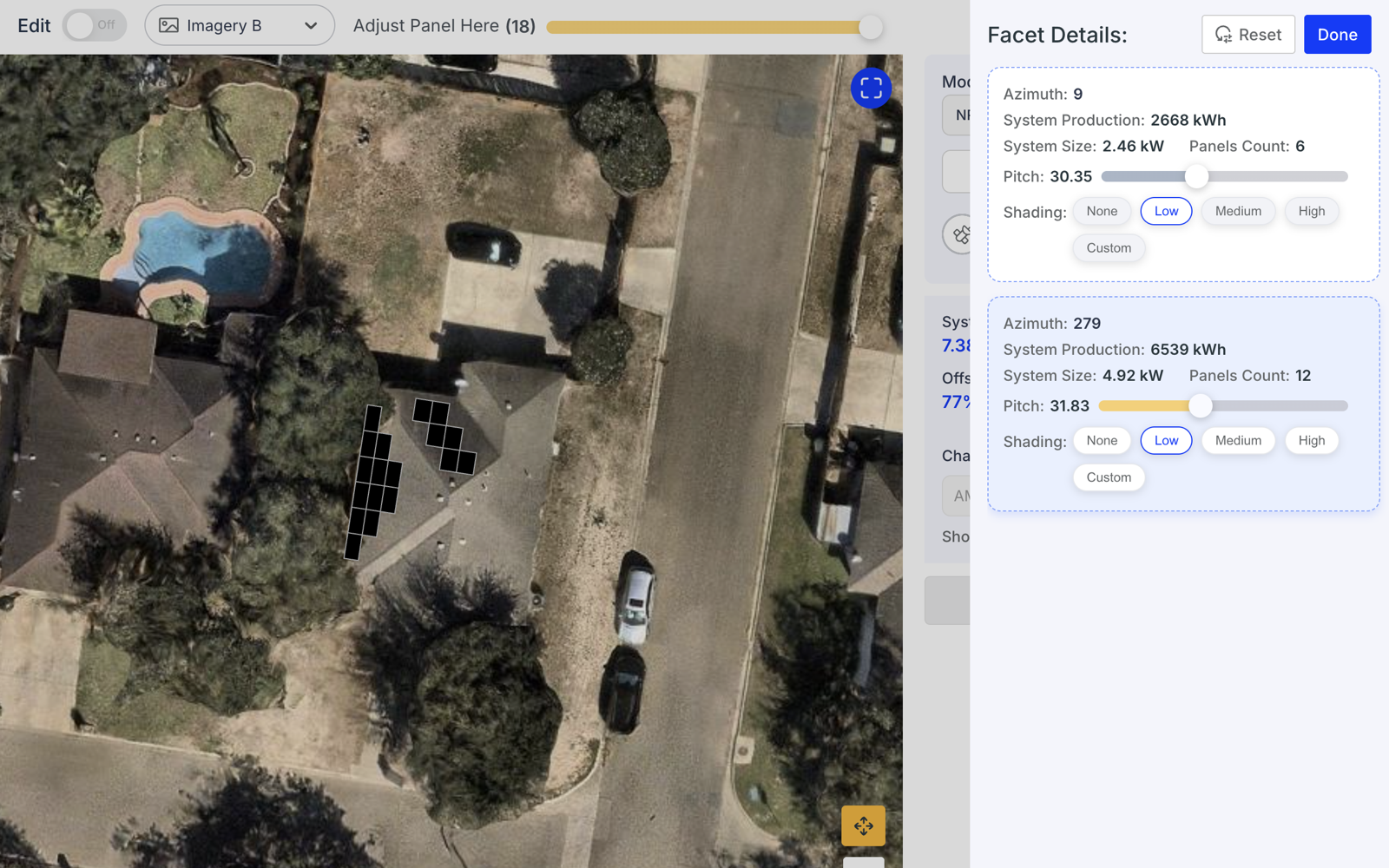The width and height of the screenshot is (1389, 868).
Task: Select High shading for Azimuth 279 facet
Action: (x=1312, y=440)
